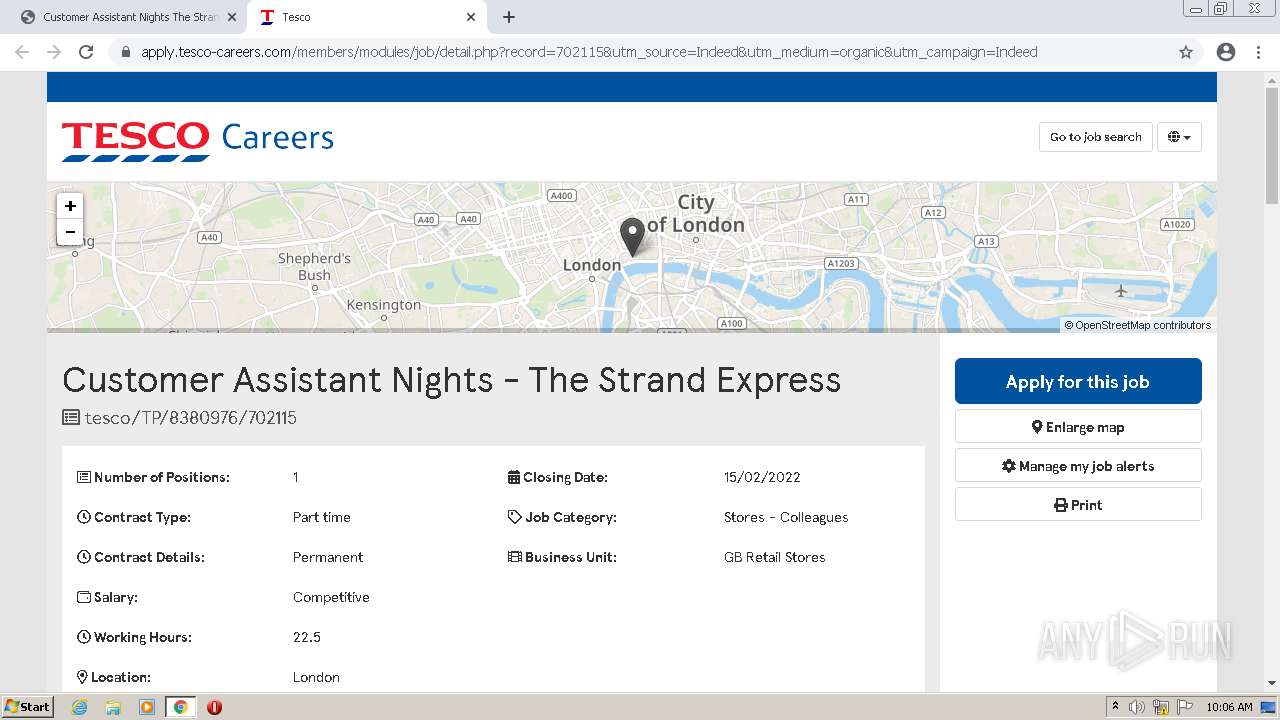Zoom out on the map

point(70,232)
